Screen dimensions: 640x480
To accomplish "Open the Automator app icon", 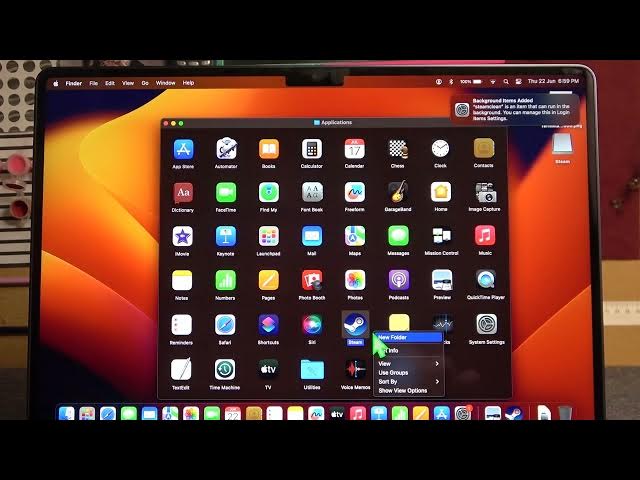I will tap(226, 149).
